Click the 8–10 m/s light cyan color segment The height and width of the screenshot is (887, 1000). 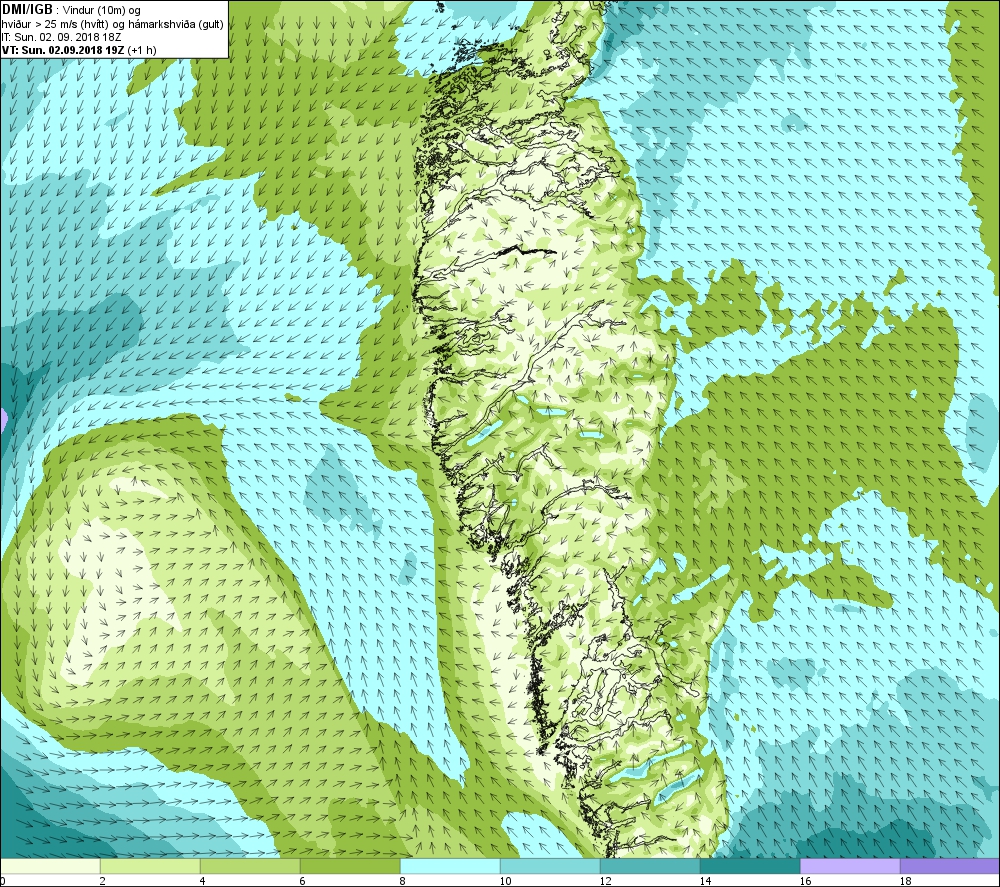[450, 866]
